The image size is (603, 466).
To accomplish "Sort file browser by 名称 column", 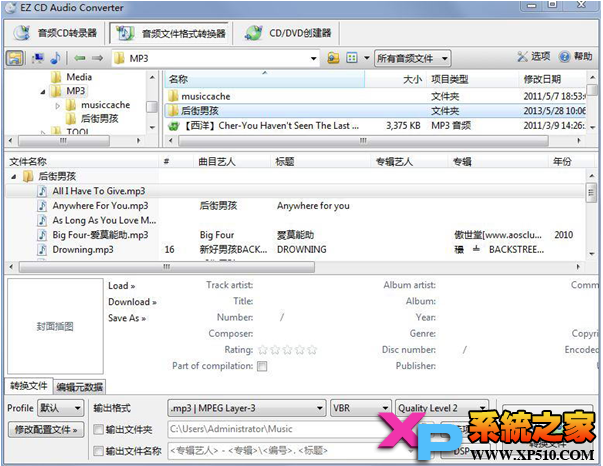I will tap(265, 80).
